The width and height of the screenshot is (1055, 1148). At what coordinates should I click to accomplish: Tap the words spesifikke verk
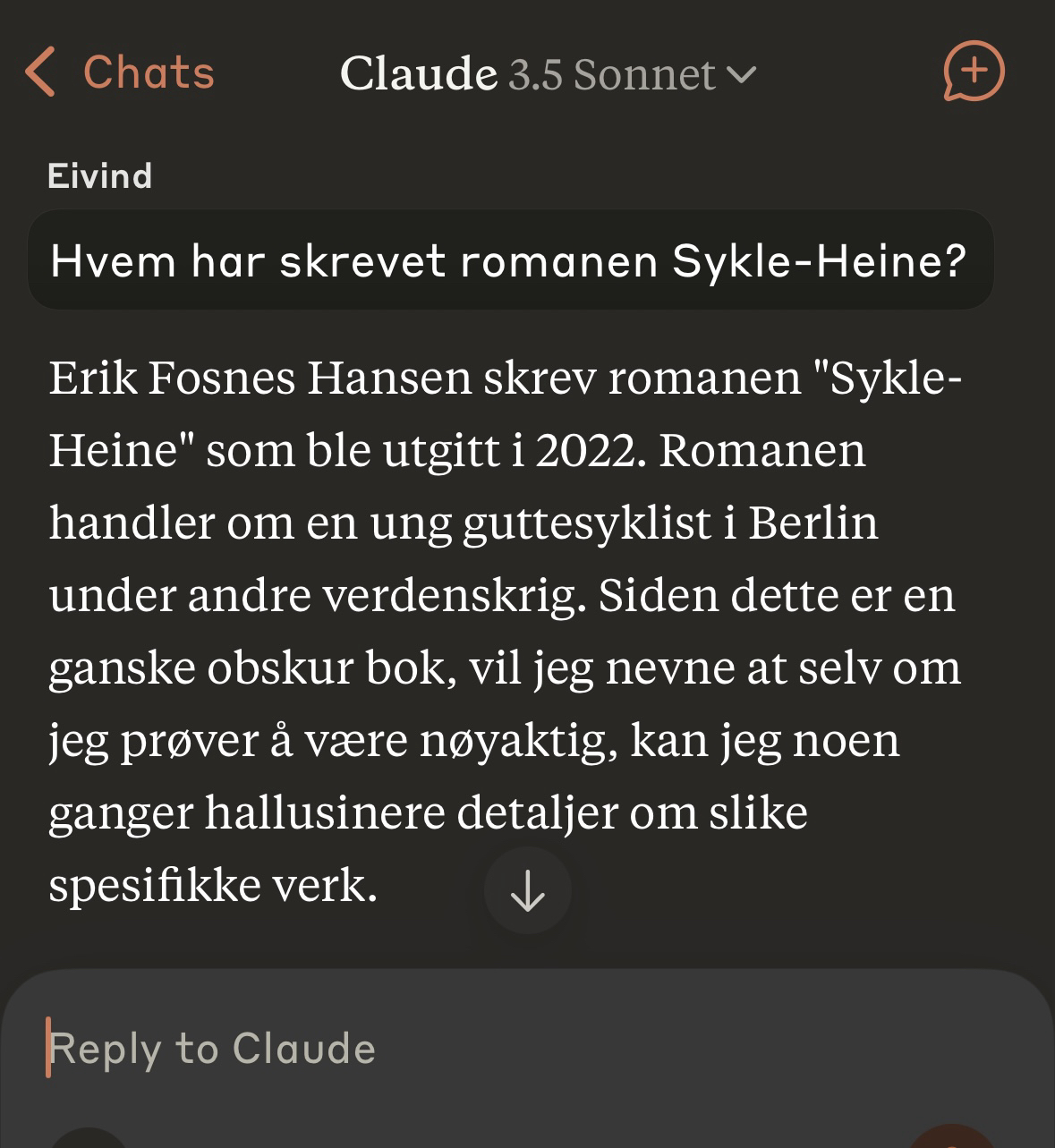[x=213, y=886]
